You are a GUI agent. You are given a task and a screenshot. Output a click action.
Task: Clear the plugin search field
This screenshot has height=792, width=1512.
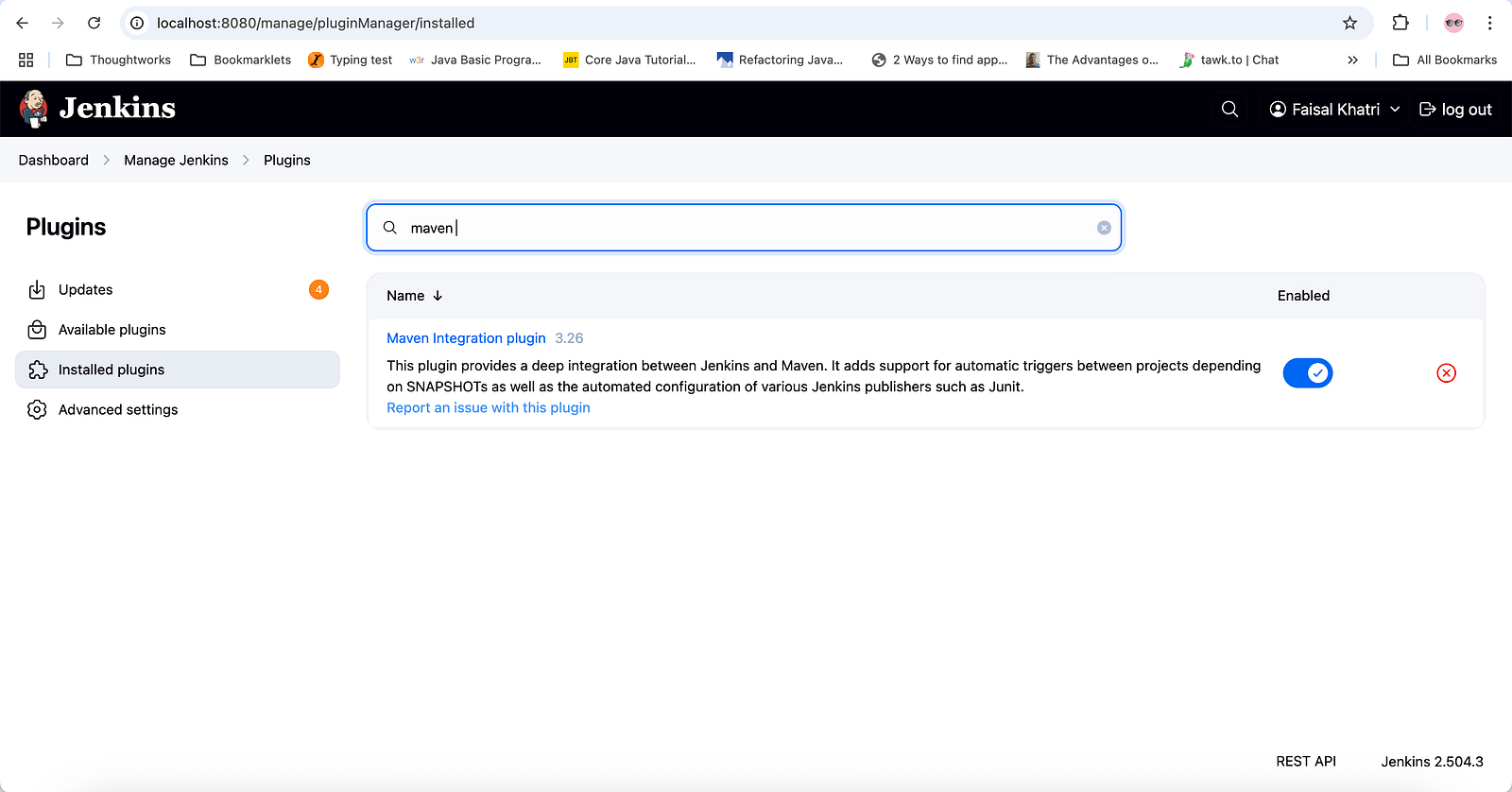coord(1104,228)
